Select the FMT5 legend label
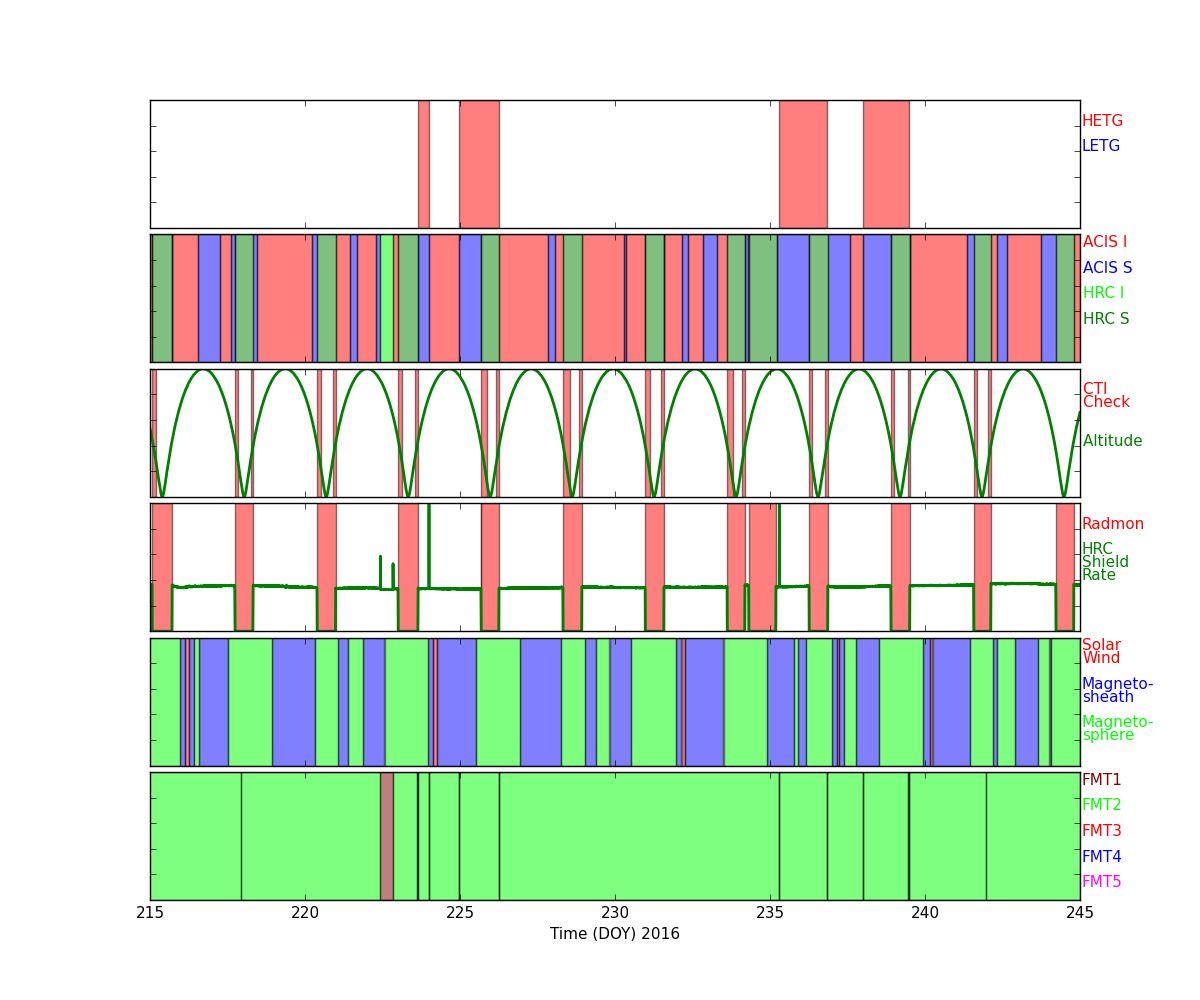Image resolution: width=1200 pixels, height=1000 pixels. pyautogui.click(x=1101, y=882)
